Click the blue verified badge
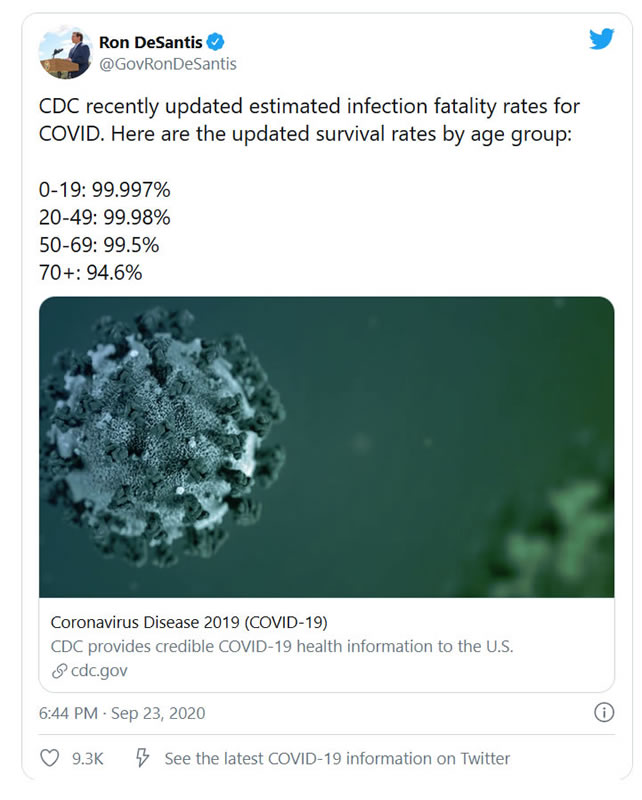 click(216, 42)
